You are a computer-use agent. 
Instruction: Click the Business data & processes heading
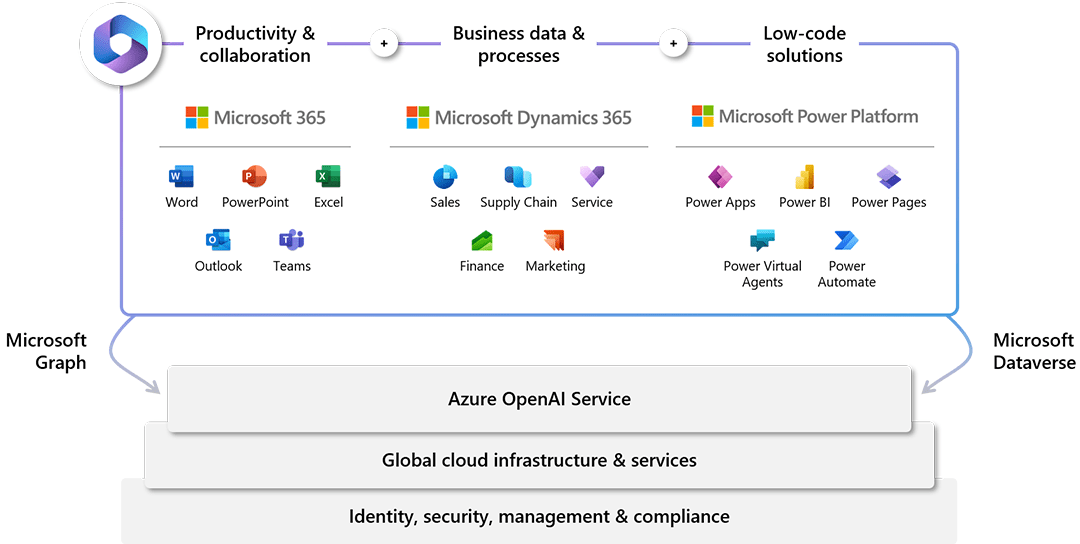pyautogui.click(x=519, y=44)
